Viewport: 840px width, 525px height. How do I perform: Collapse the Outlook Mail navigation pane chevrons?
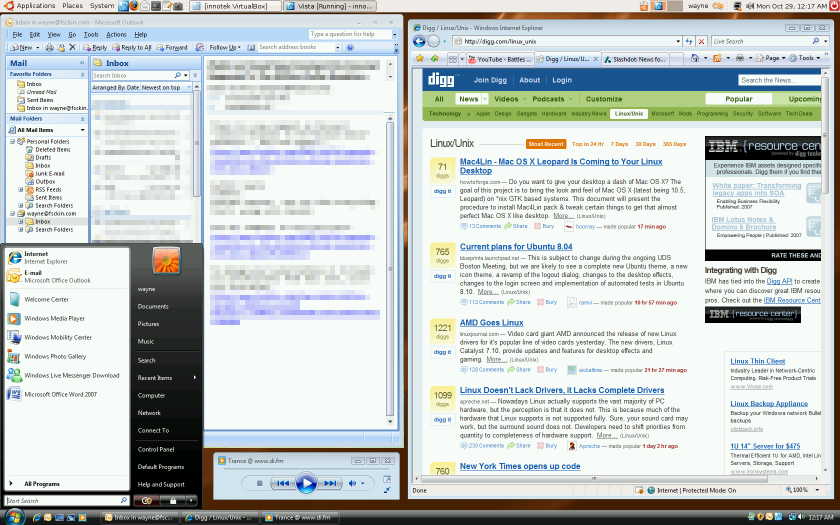coord(82,63)
